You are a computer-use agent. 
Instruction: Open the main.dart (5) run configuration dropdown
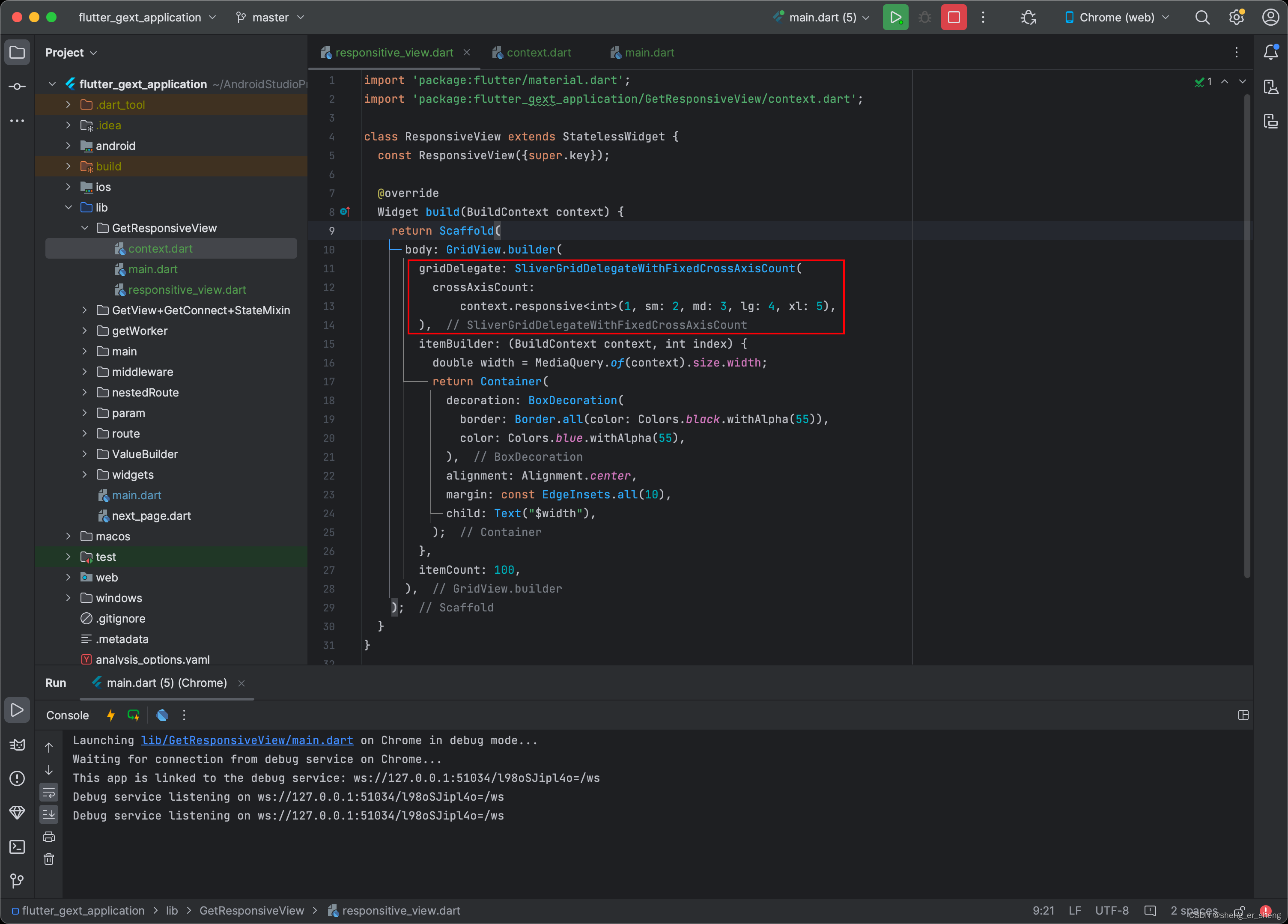[821, 18]
